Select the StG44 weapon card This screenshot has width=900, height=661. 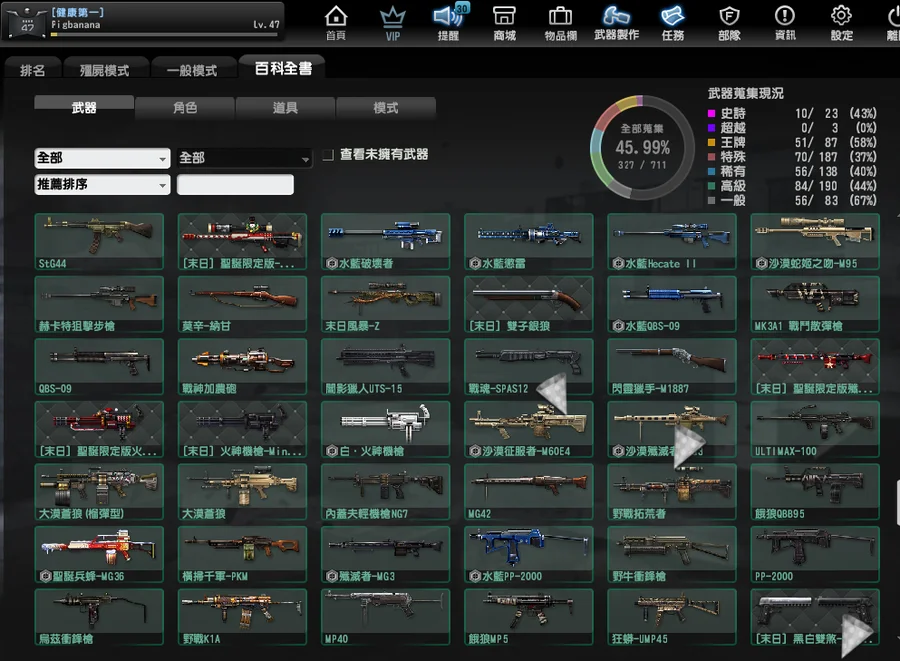point(99,242)
